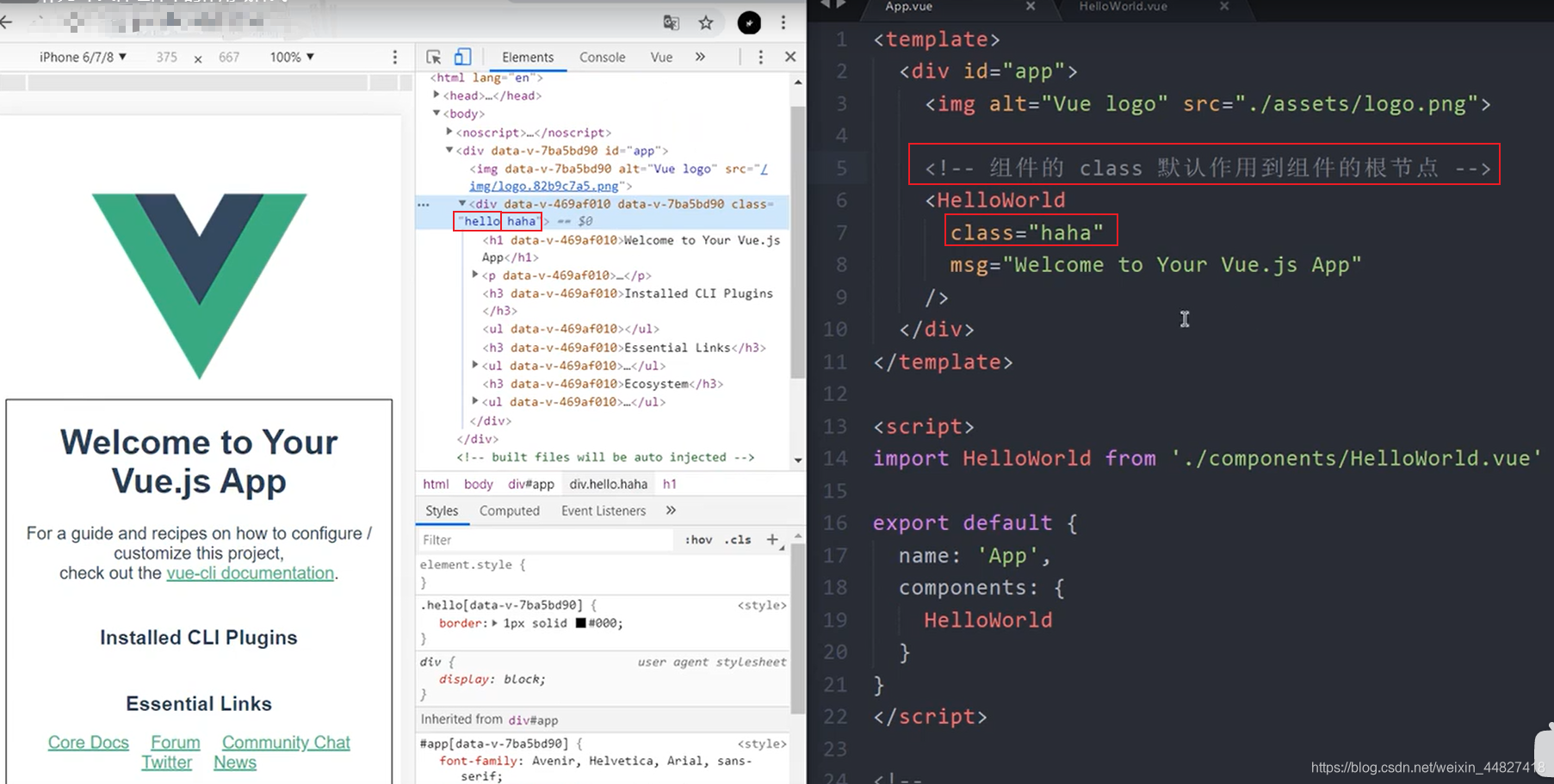Open the translate page icon

(x=672, y=22)
